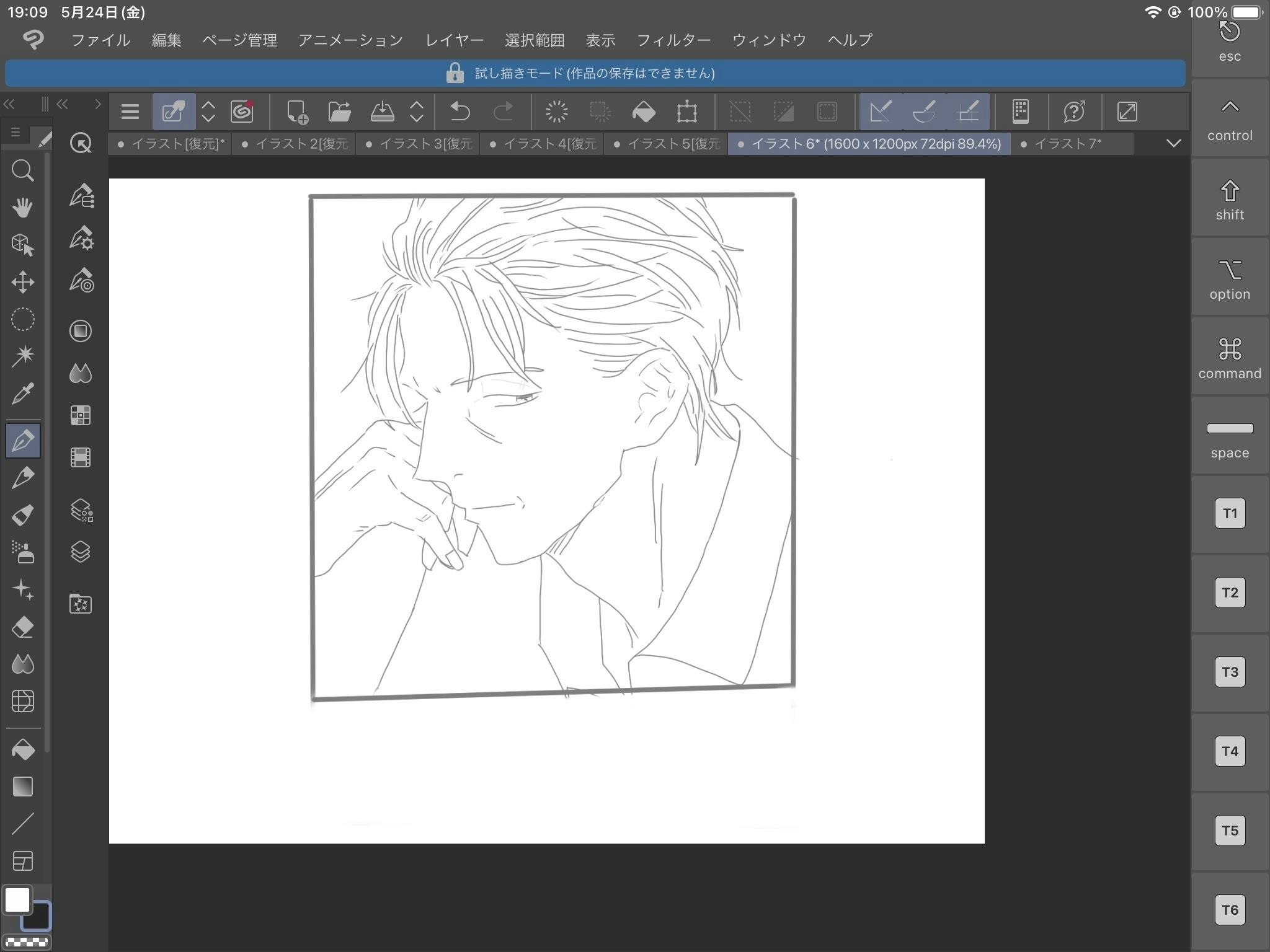Open the Layers panel from the sidebar
Viewport: 1270px width, 952px height.
[81, 552]
